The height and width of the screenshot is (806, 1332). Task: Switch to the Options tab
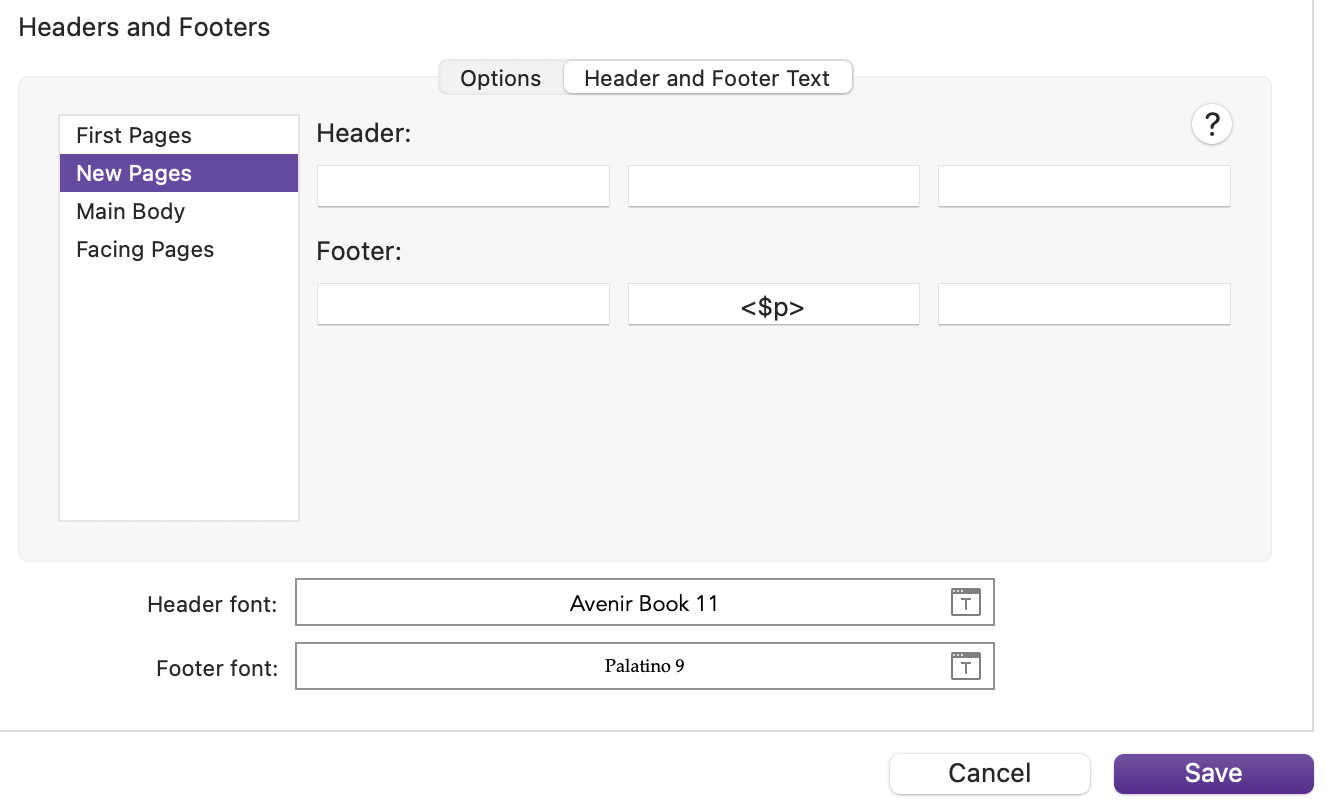click(x=501, y=78)
